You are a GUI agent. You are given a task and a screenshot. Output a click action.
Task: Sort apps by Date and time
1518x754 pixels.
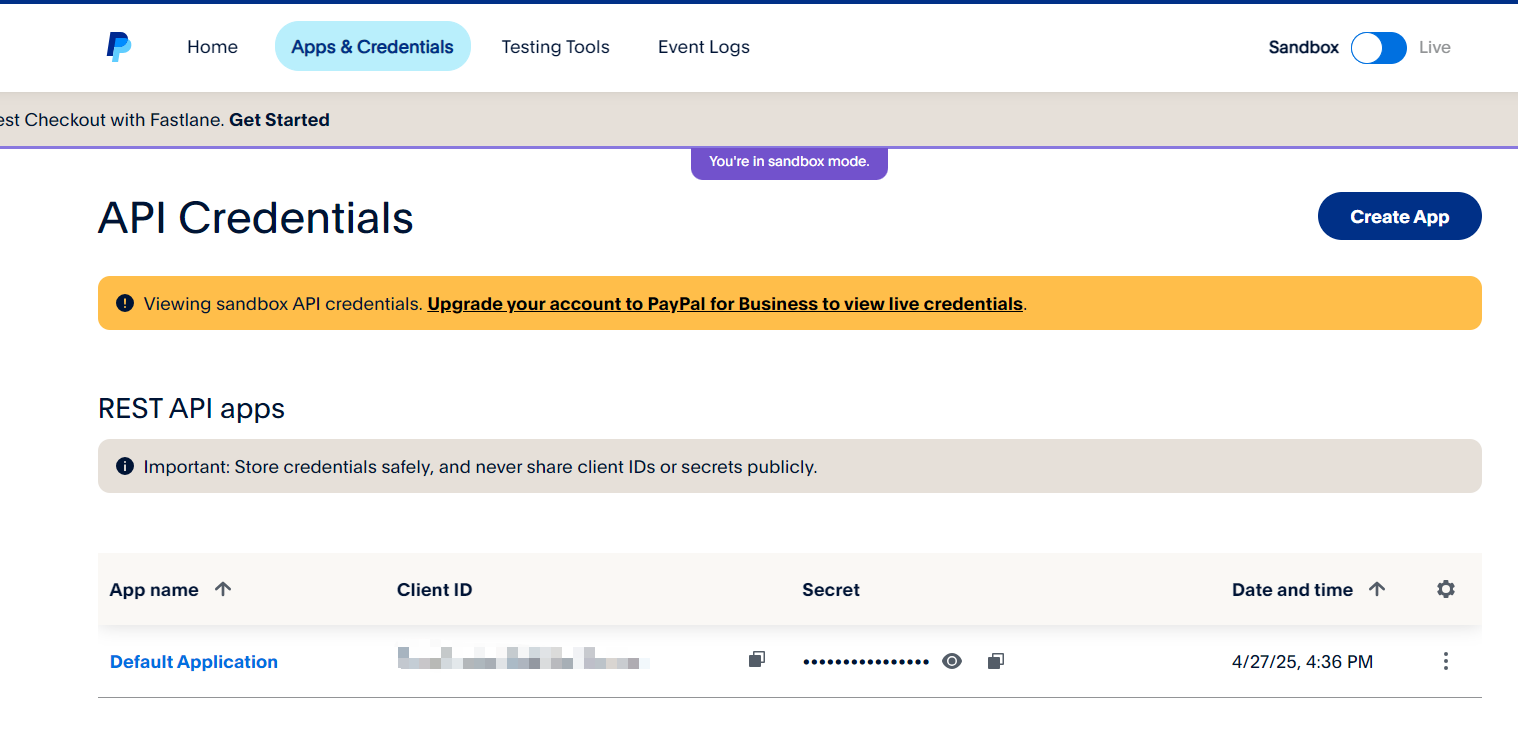coord(1309,589)
